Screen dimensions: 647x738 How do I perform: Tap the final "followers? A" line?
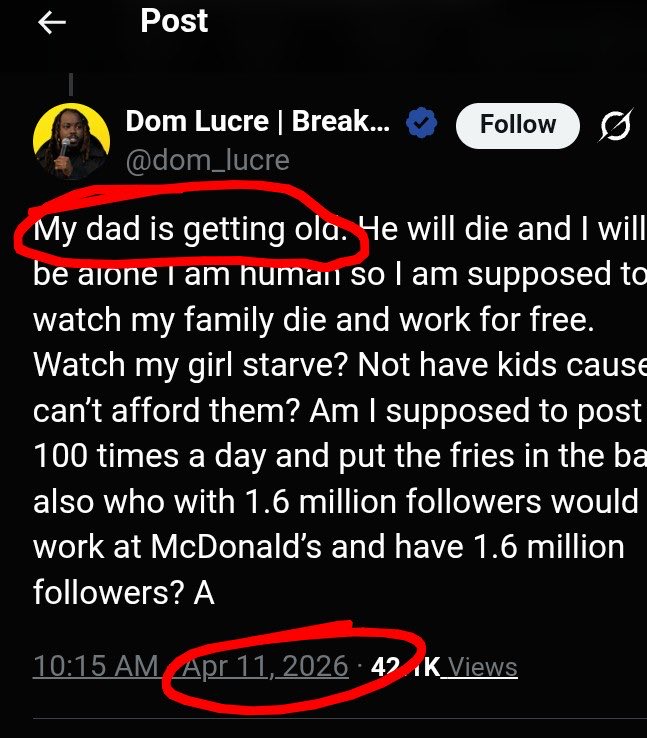point(124,592)
